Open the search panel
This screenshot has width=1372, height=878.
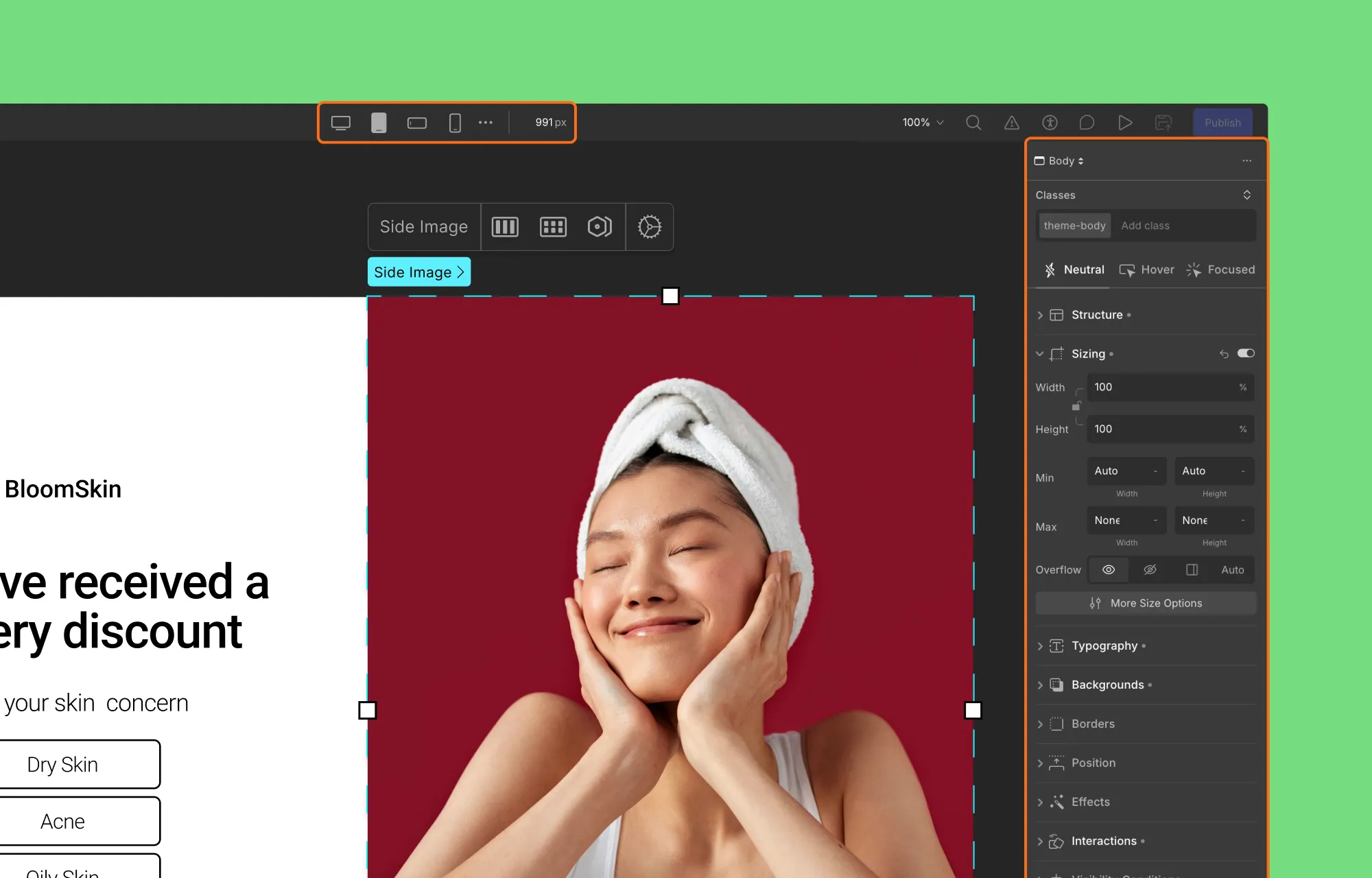(x=973, y=122)
